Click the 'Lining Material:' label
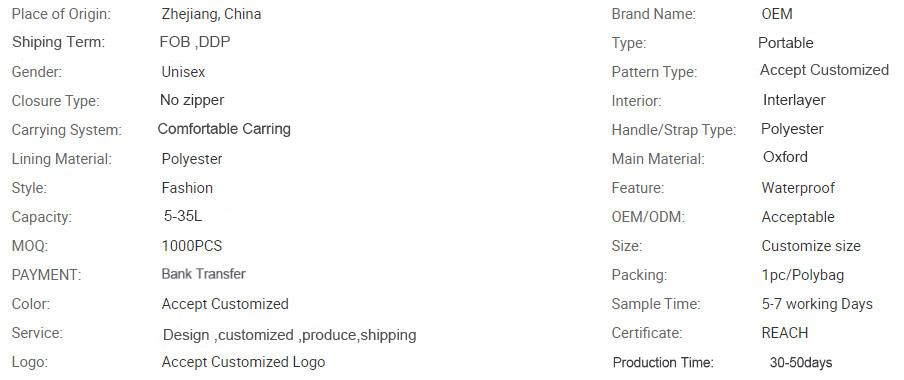 [62, 159]
